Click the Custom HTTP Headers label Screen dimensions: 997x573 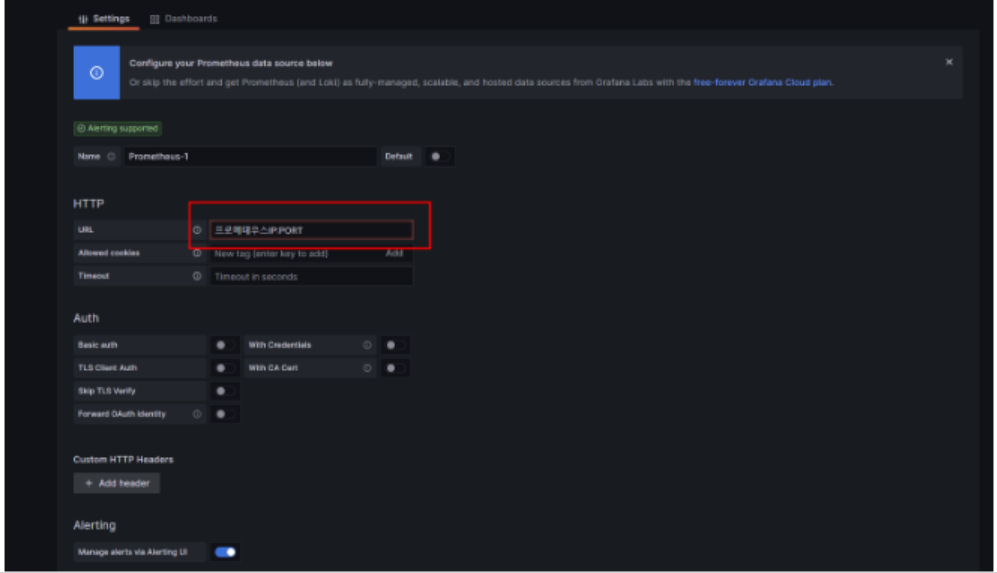pos(123,459)
